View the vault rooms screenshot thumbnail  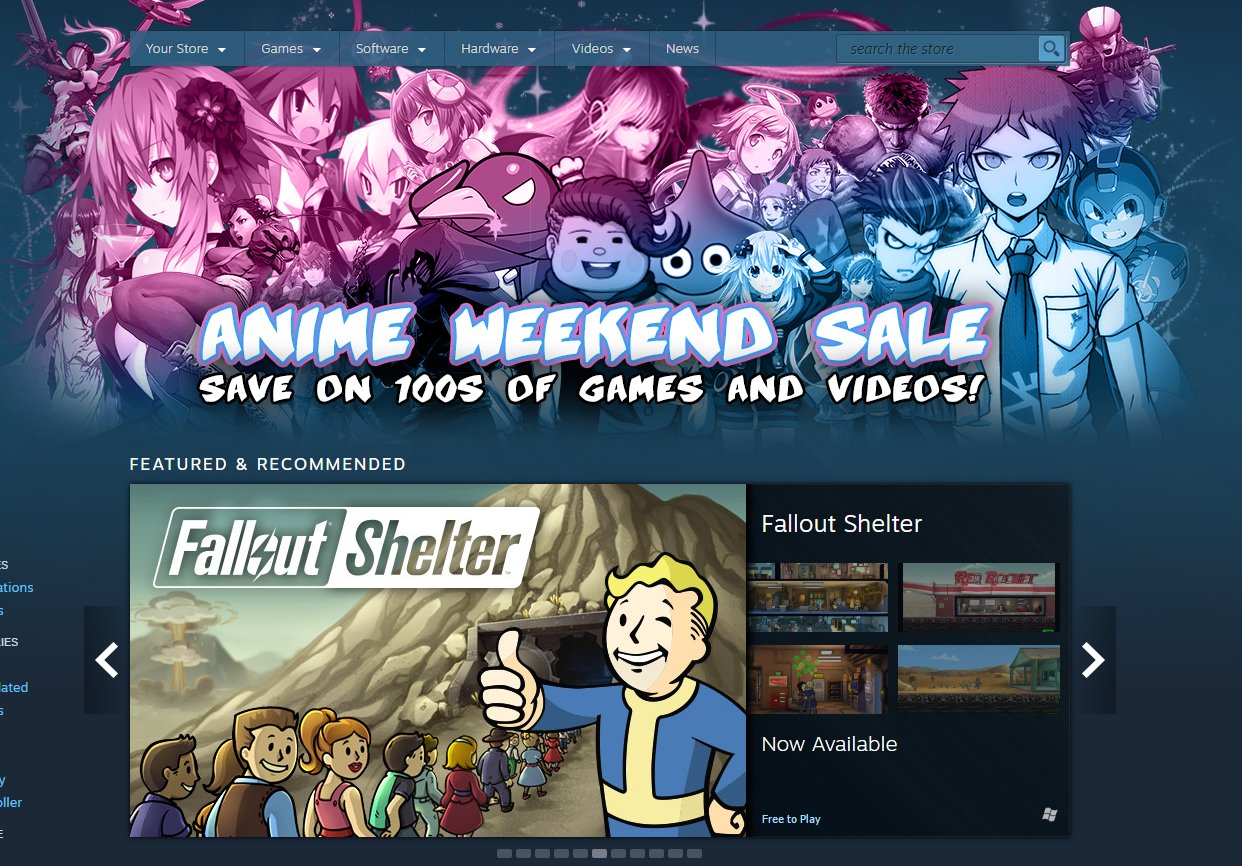[817, 597]
